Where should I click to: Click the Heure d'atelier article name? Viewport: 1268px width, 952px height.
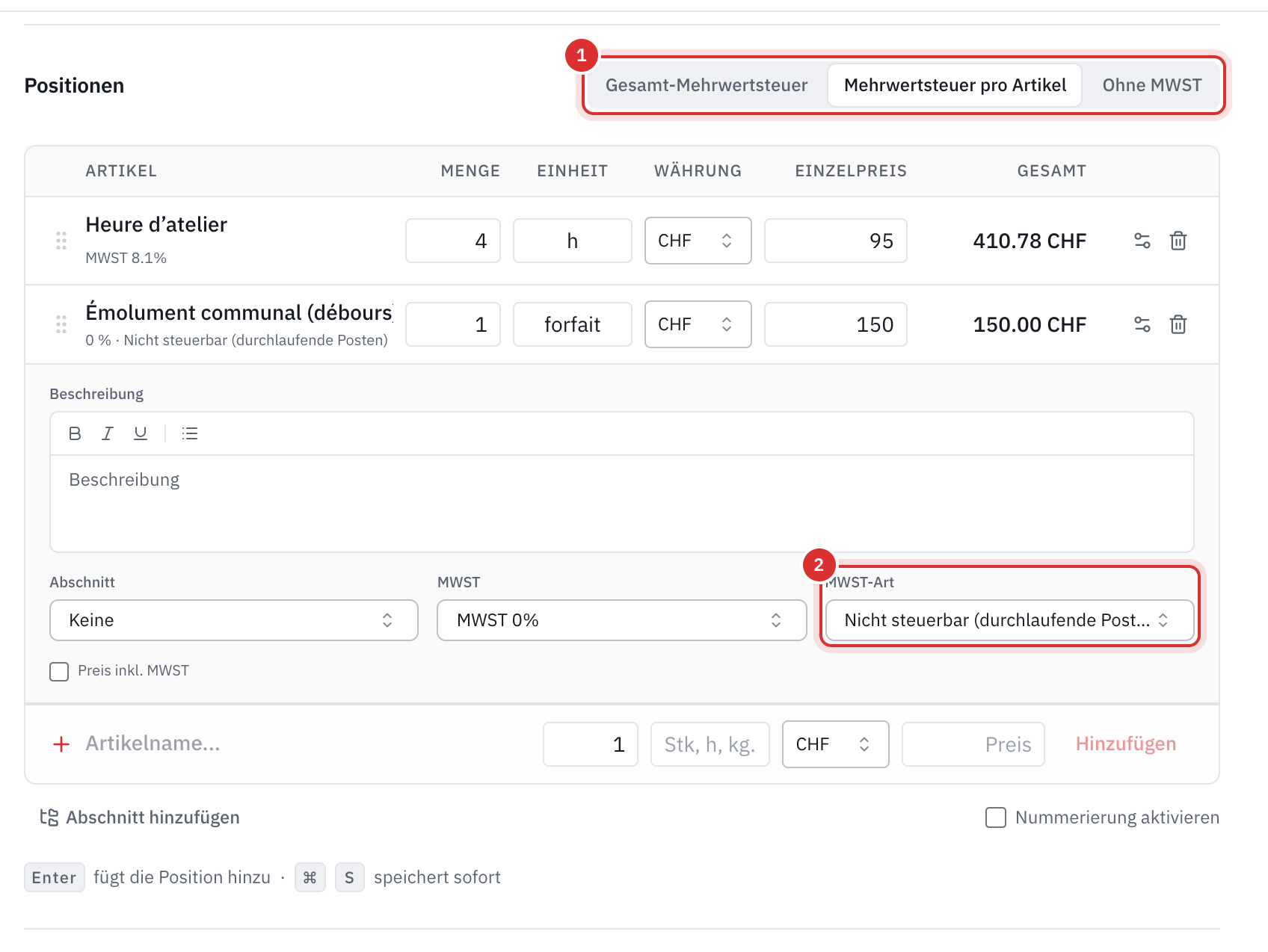(x=156, y=225)
